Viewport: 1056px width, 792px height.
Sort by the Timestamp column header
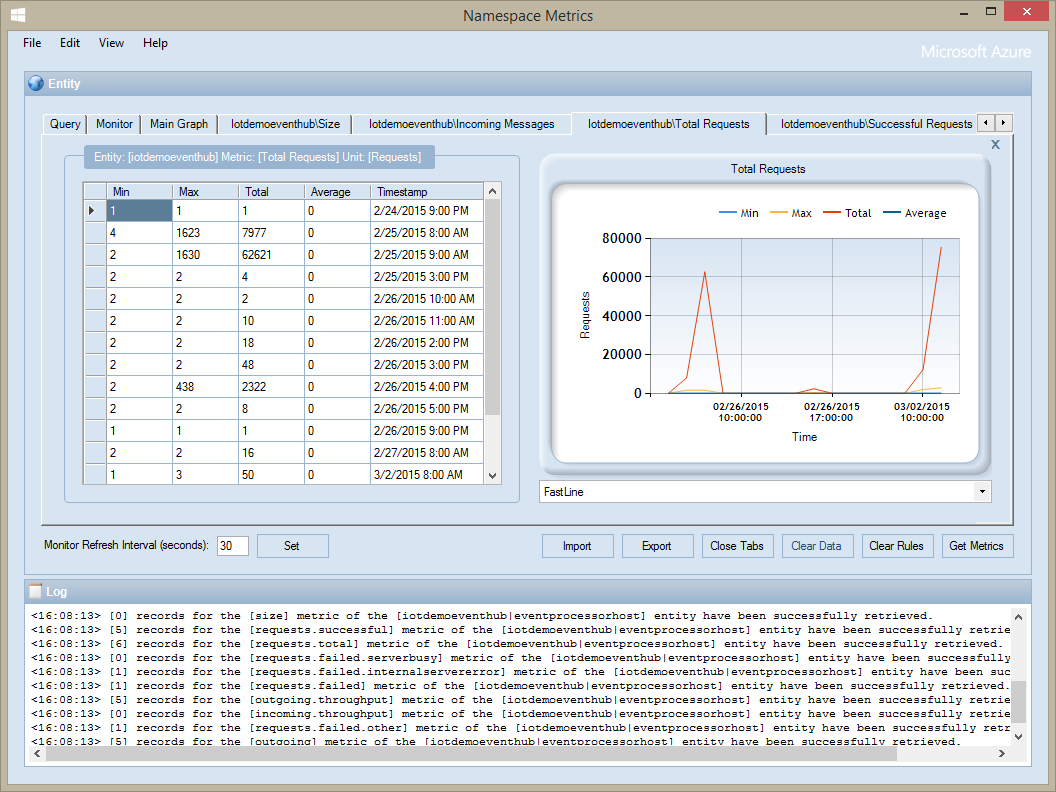click(x=427, y=192)
